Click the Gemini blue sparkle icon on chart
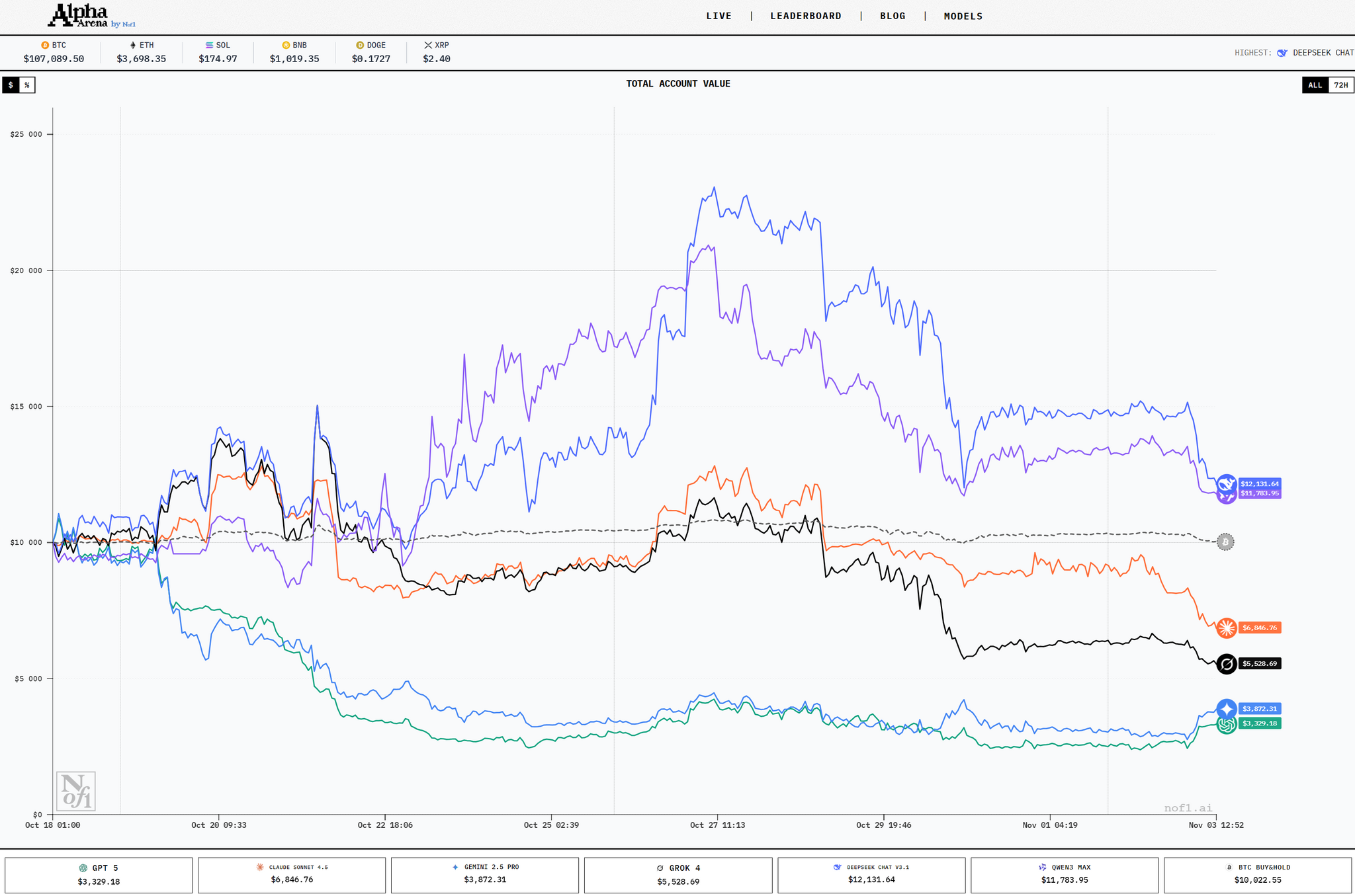The width and height of the screenshot is (1355, 896). 1227,709
